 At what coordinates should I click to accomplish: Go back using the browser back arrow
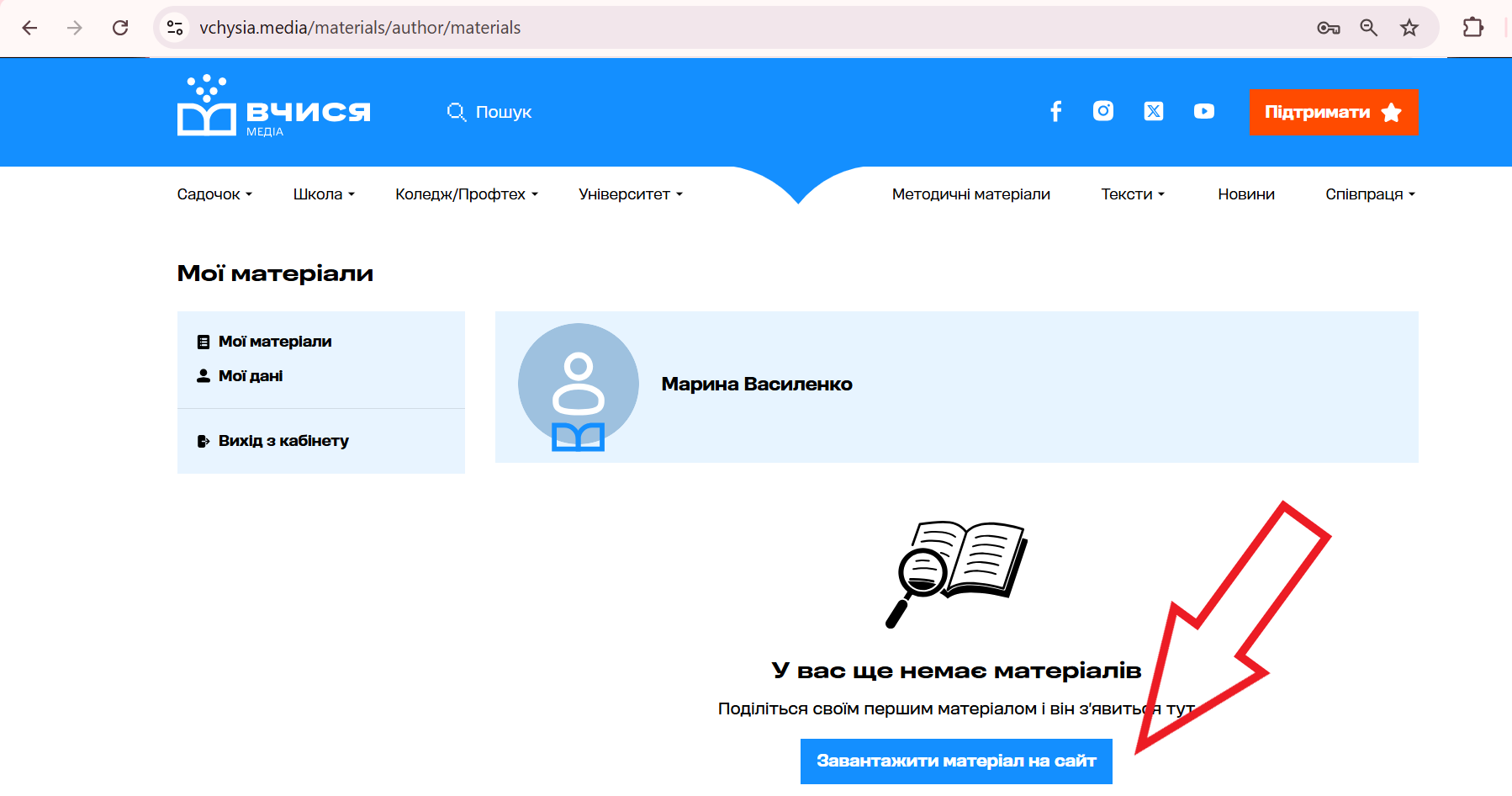pyautogui.click(x=29, y=28)
